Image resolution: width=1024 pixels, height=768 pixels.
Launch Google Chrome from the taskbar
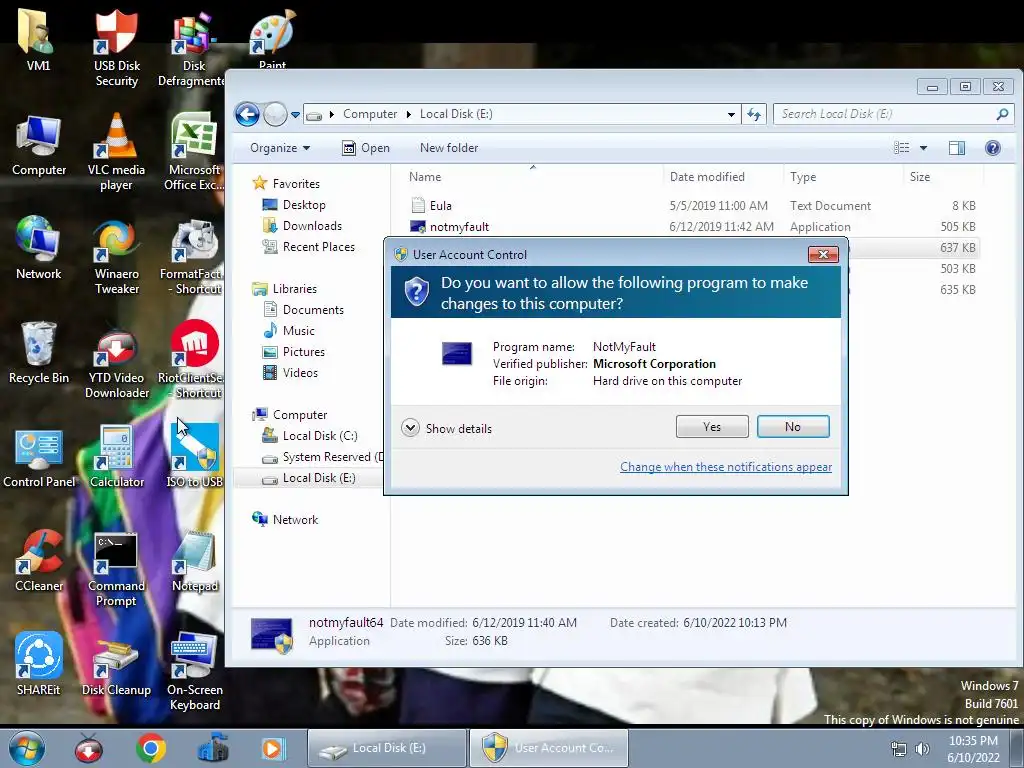coord(150,748)
